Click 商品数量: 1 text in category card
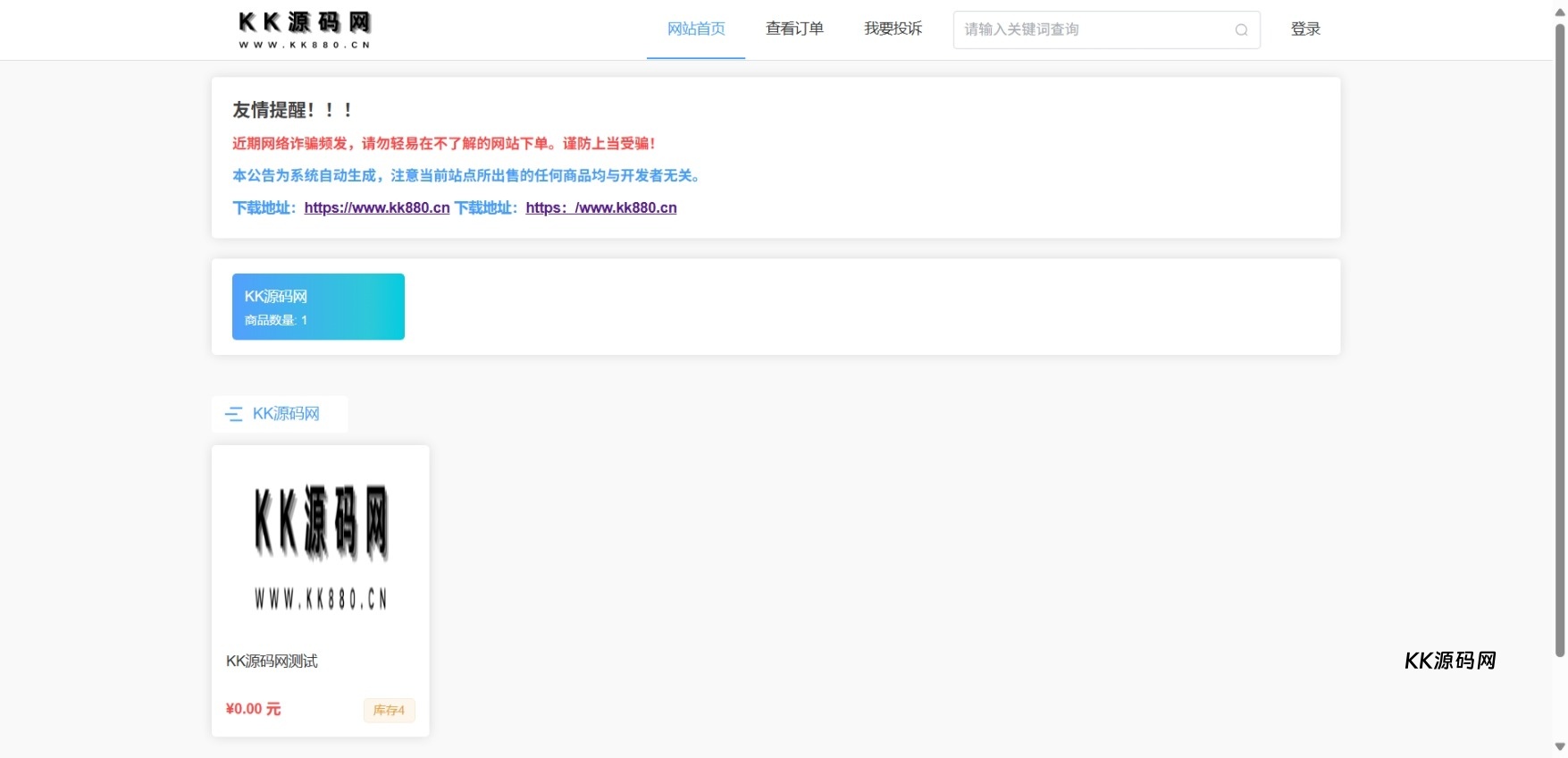Image resolution: width=1568 pixels, height=758 pixels. [276, 320]
